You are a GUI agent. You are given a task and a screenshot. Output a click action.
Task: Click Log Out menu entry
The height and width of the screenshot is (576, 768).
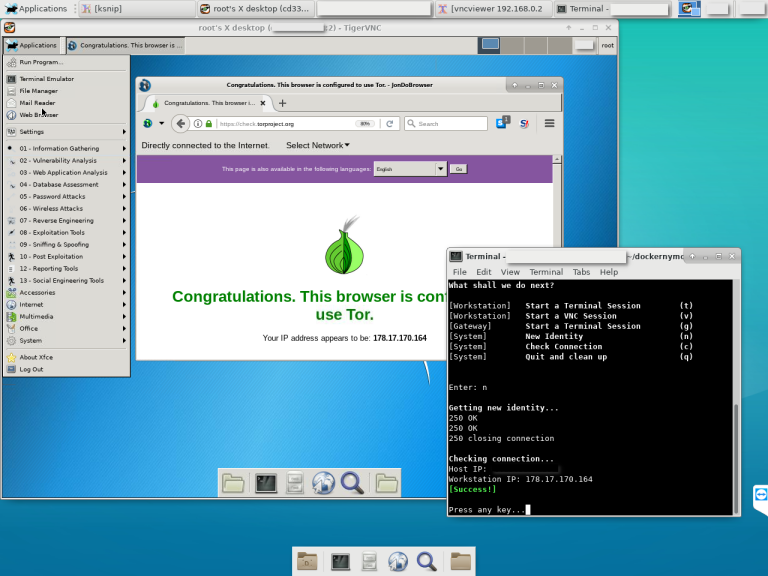pyautogui.click(x=67, y=369)
